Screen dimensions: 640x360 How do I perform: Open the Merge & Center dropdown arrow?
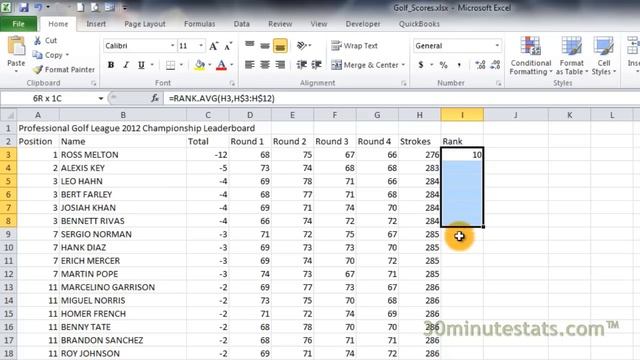[x=403, y=65]
